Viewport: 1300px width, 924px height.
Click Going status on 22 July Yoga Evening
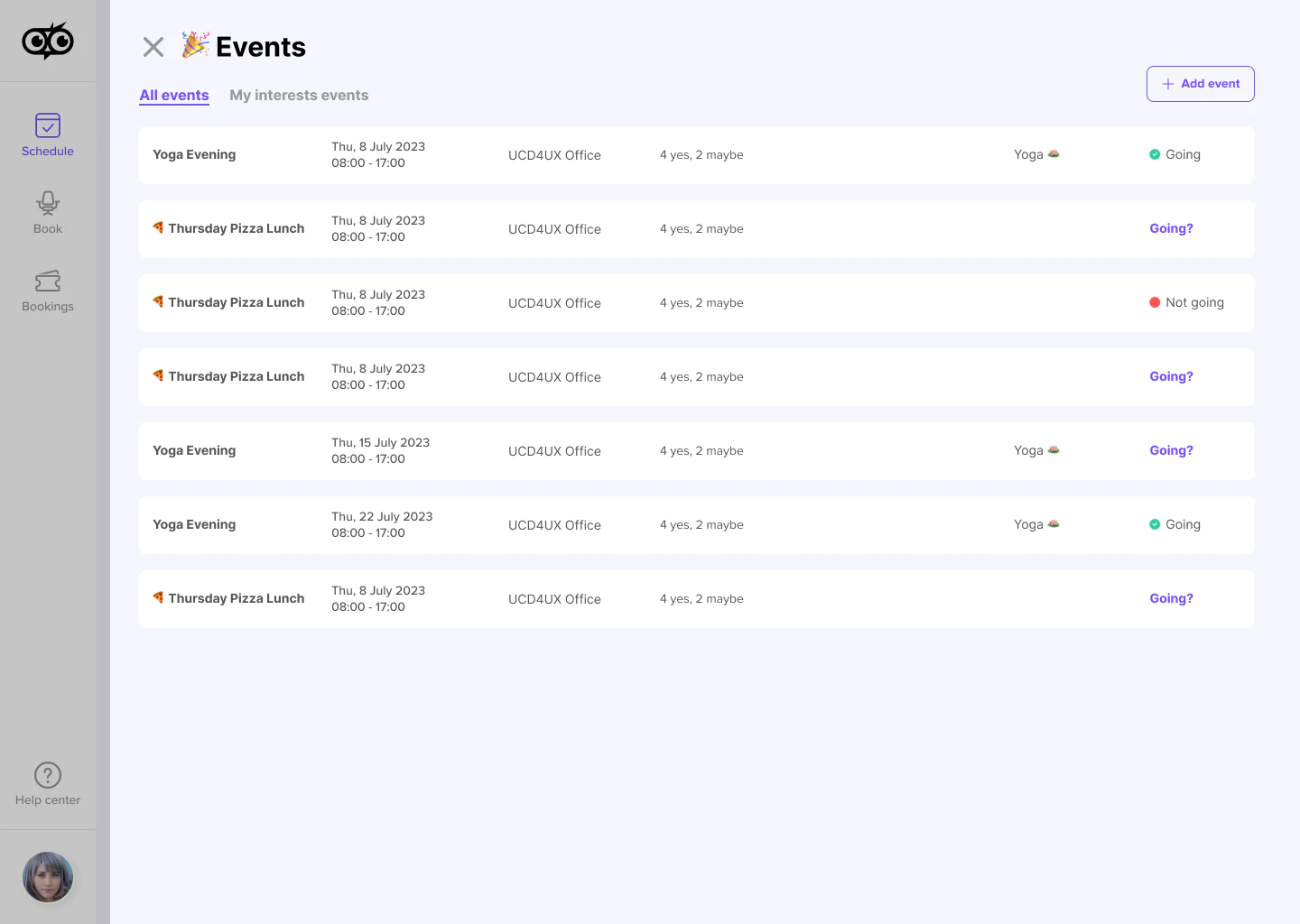coord(1175,524)
